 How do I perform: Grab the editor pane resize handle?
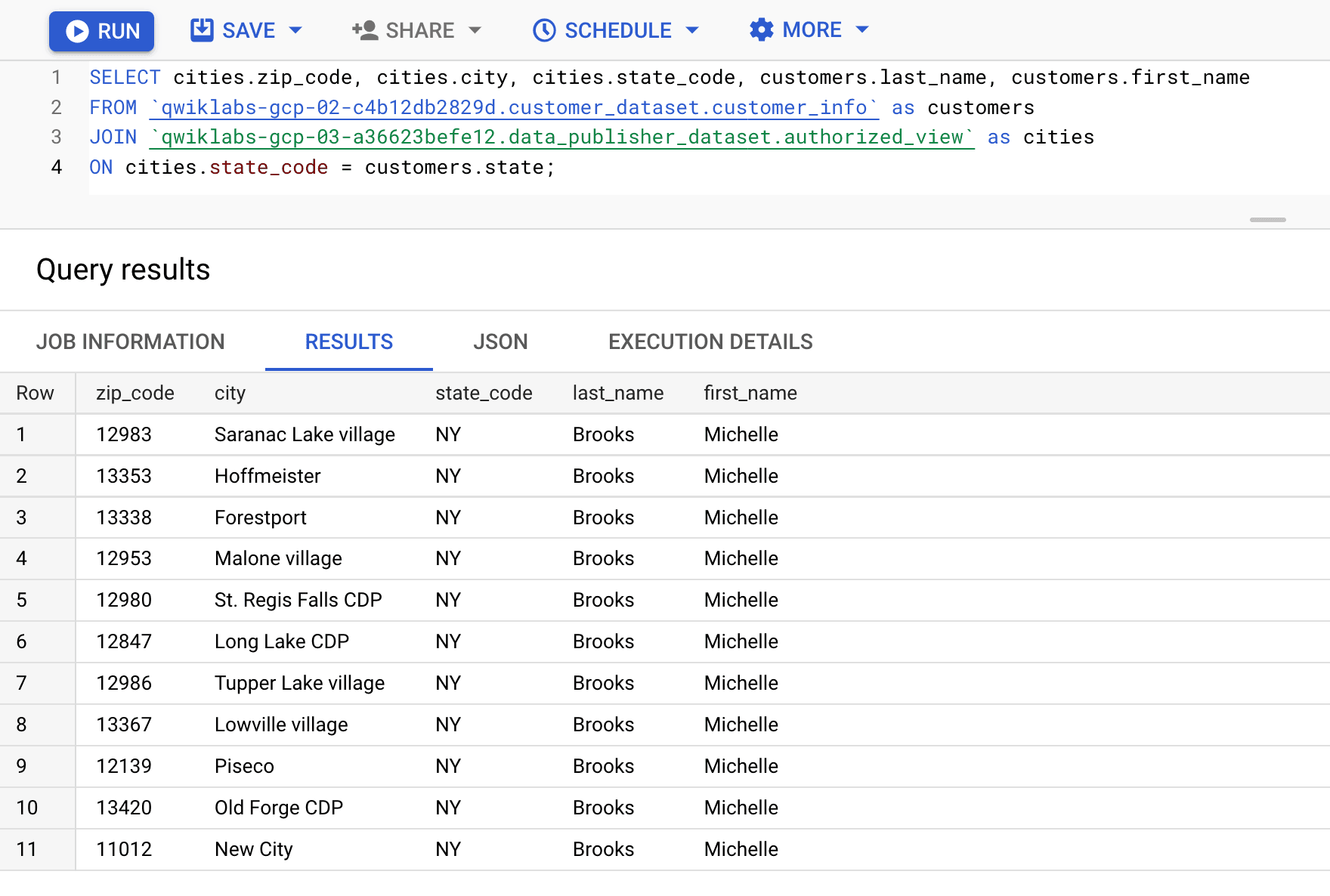1267,220
